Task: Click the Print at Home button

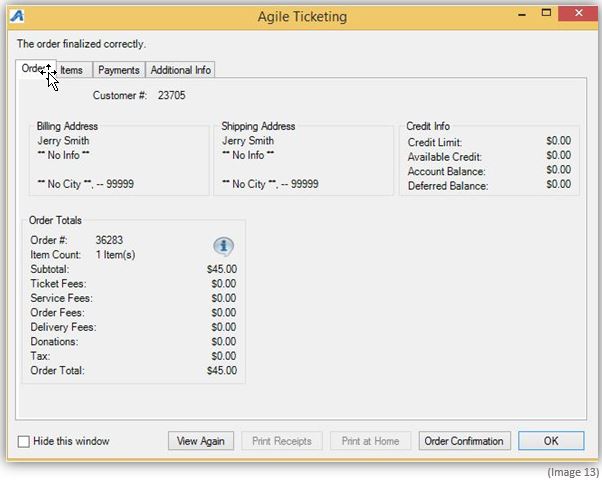Action: (x=370, y=441)
